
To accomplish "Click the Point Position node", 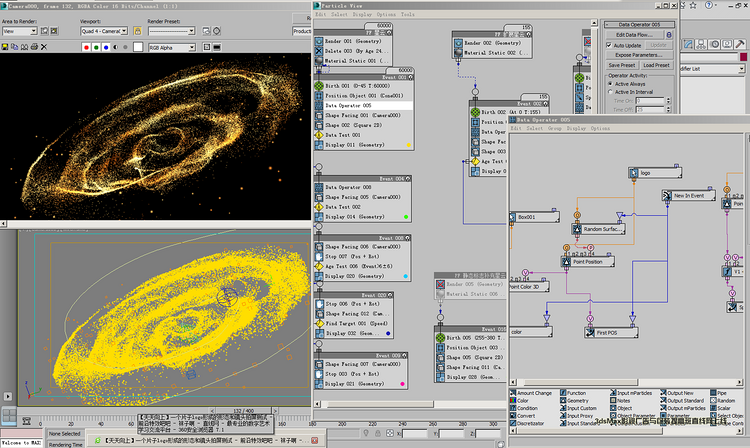I will point(588,262).
